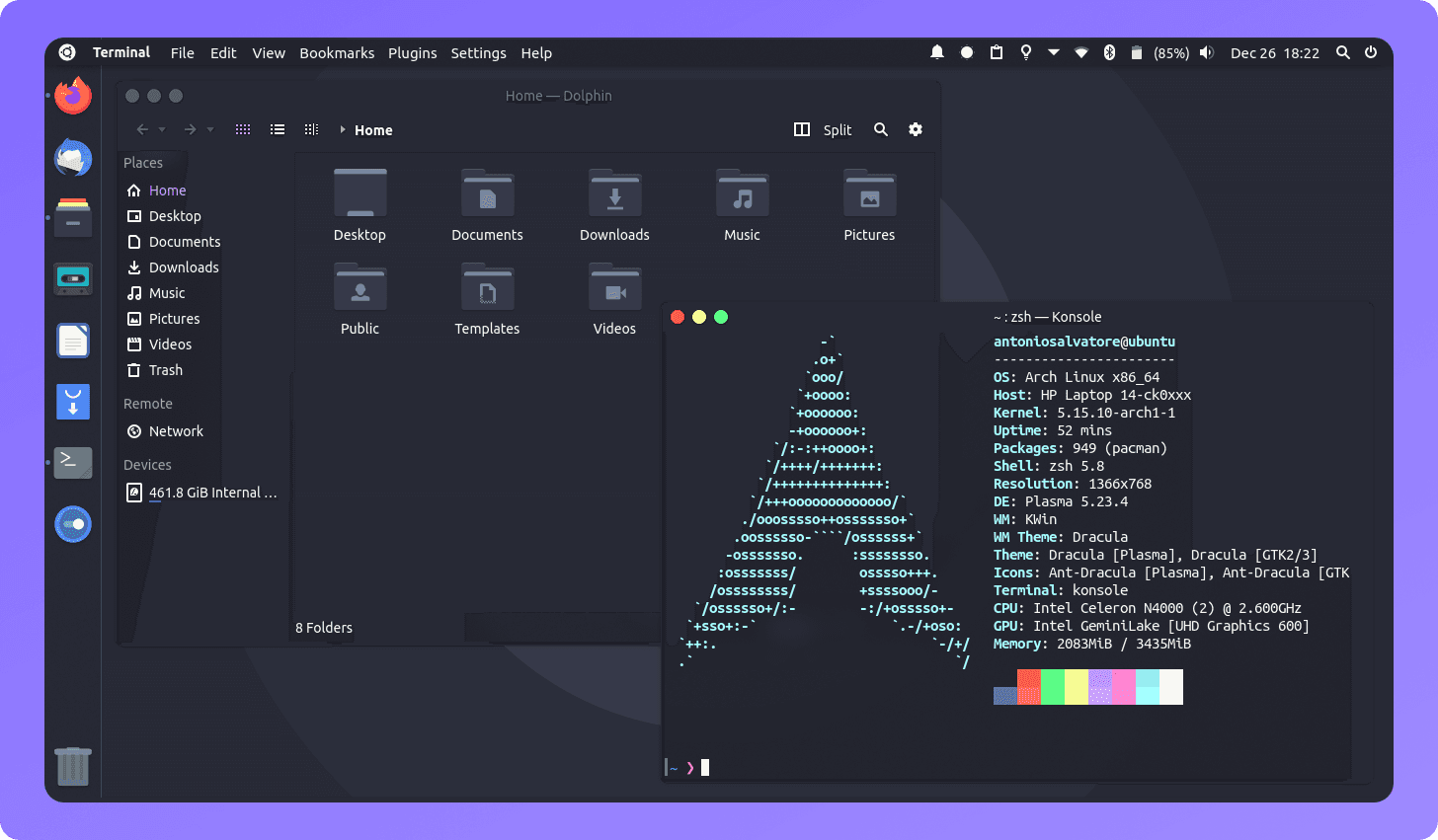The height and width of the screenshot is (840, 1438).
Task: Open the Edit menu
Action: click(x=223, y=53)
